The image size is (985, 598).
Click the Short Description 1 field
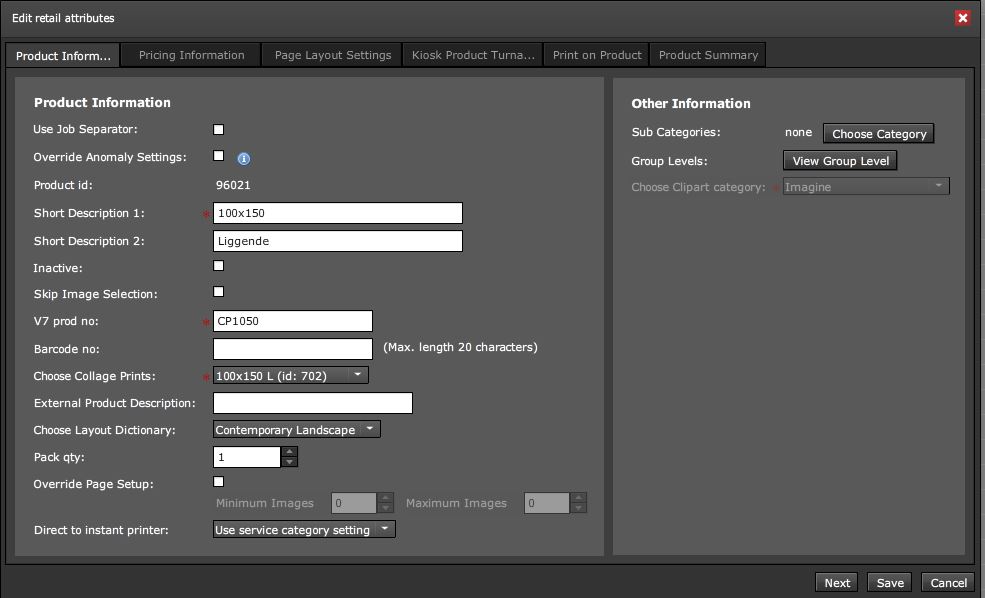338,213
